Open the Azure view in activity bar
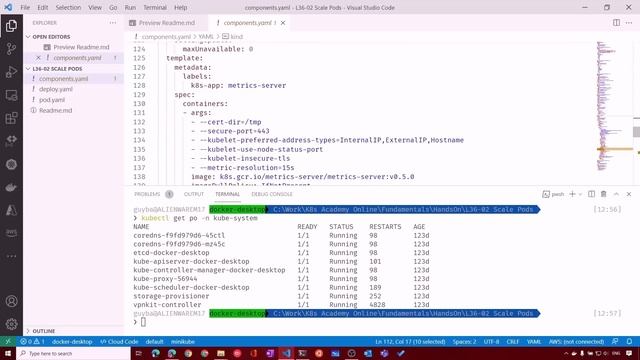640x360 pixels. click(x=11, y=210)
